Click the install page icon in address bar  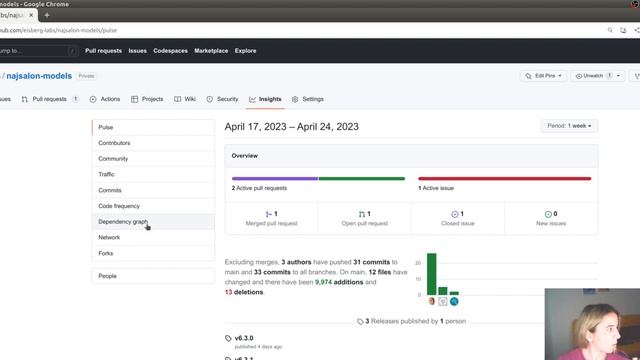click(623, 30)
